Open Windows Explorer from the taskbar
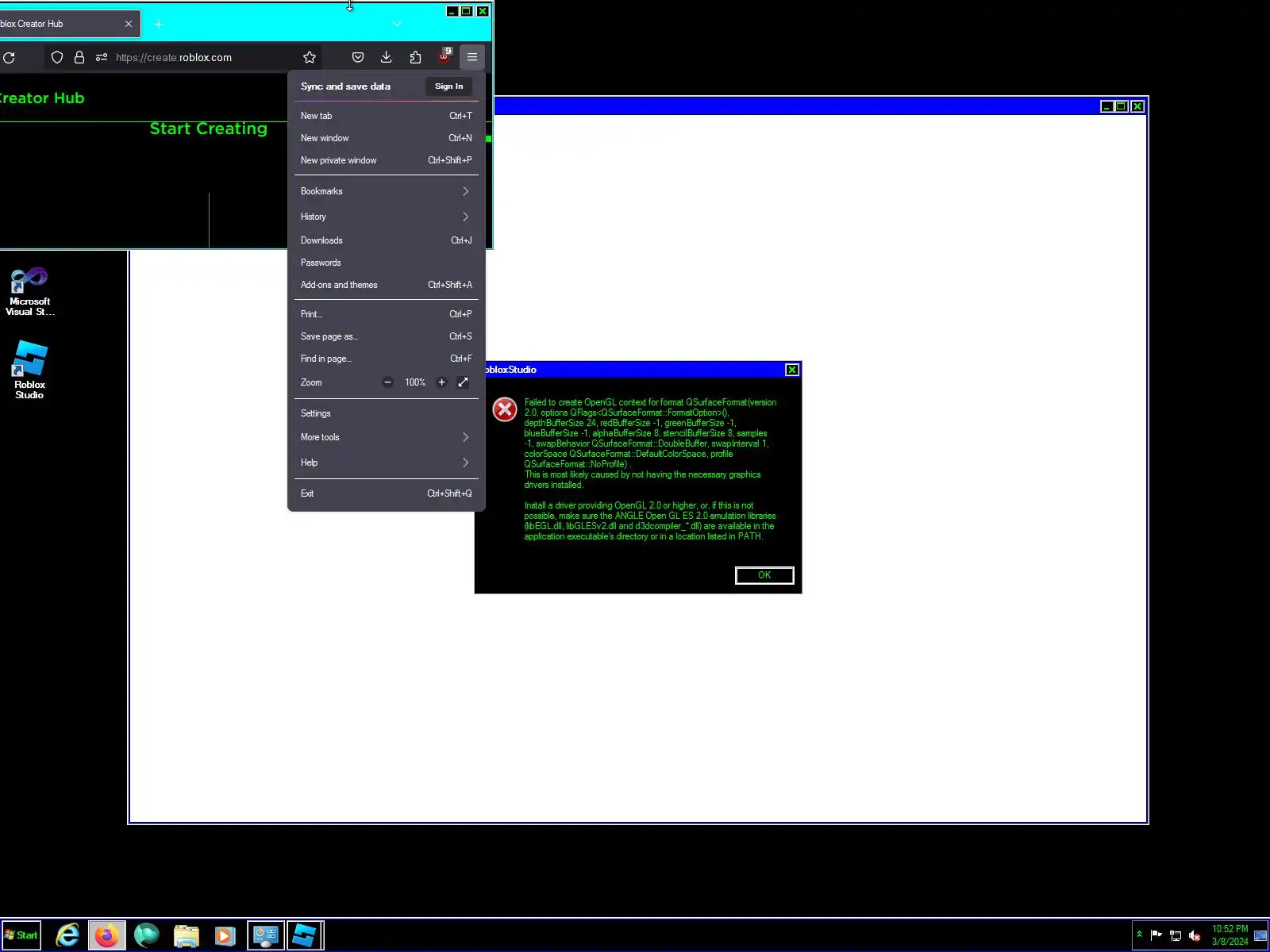This screenshot has height=952, width=1270. (x=187, y=936)
